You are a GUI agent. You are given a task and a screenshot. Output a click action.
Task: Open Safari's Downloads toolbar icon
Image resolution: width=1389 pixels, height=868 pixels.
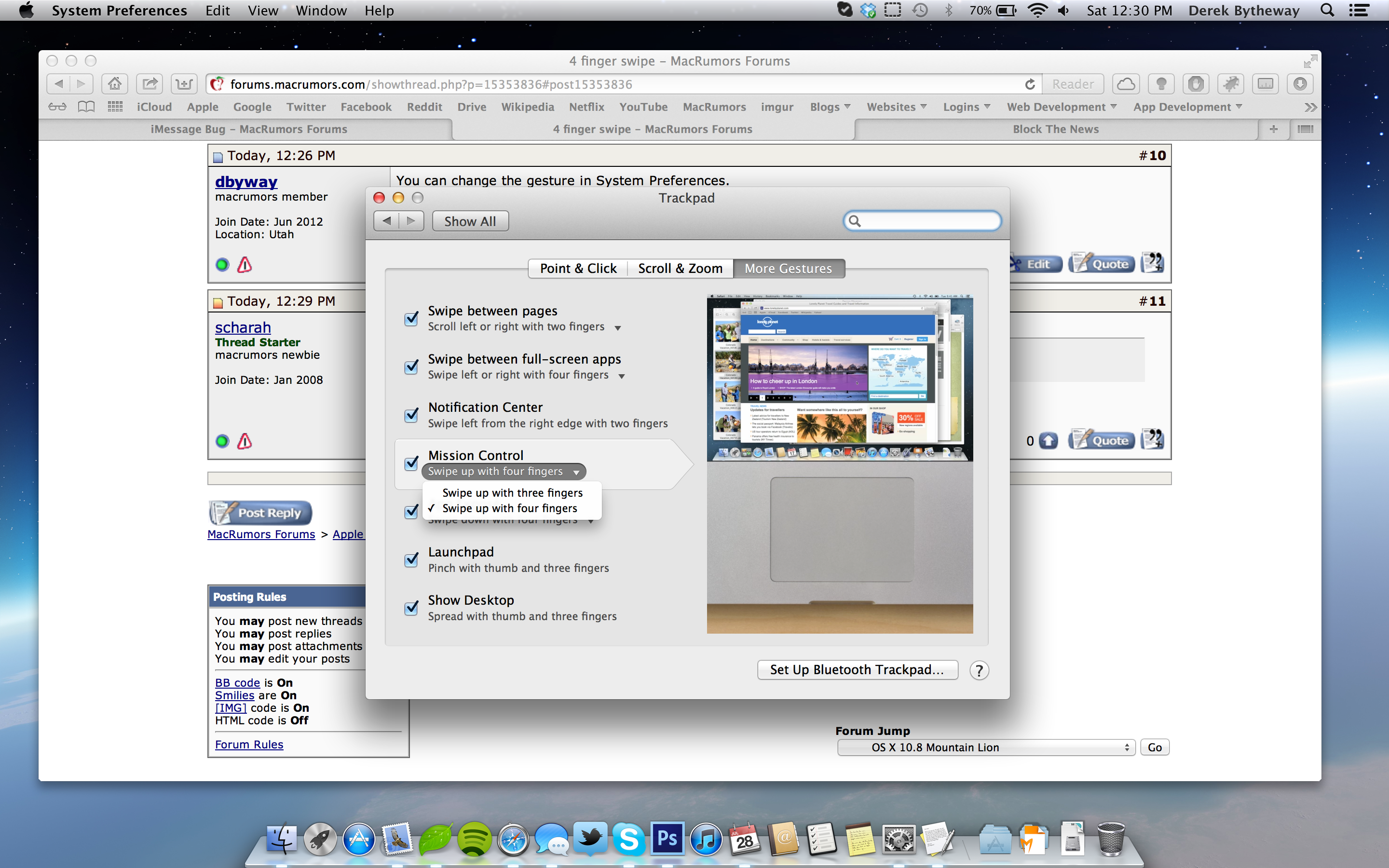click(x=1300, y=84)
